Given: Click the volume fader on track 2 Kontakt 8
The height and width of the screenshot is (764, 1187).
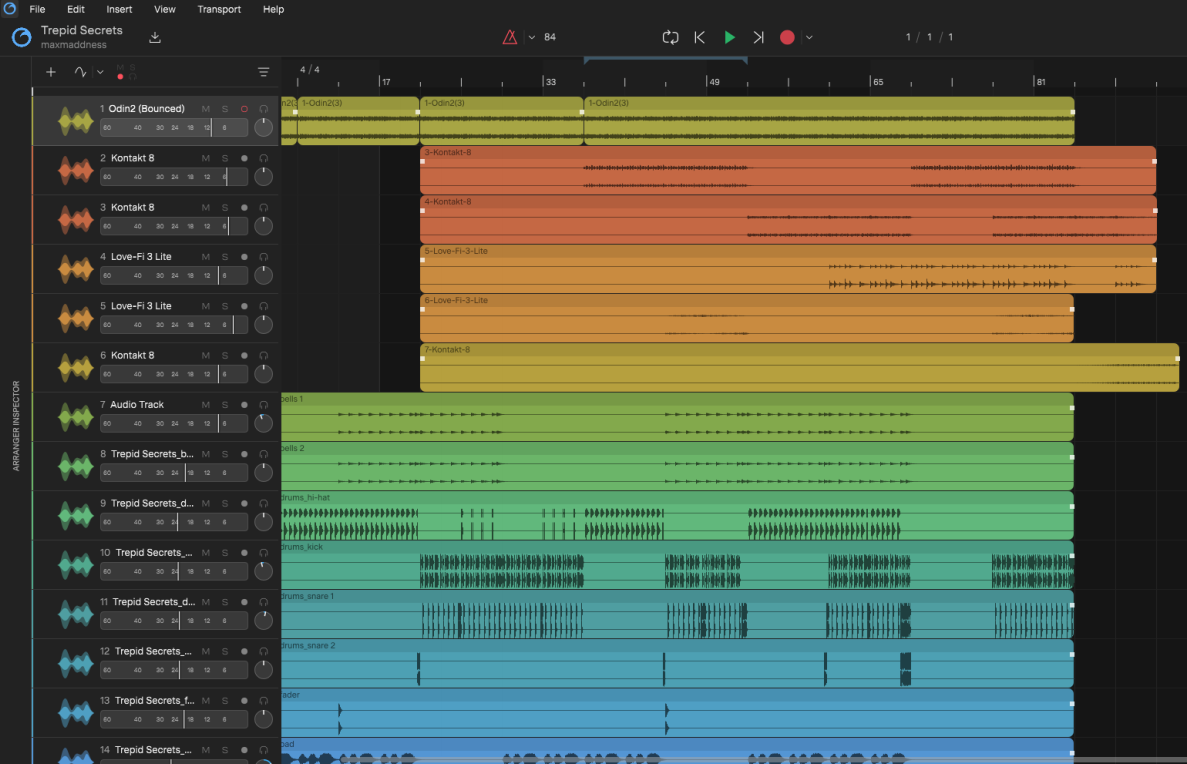Looking at the screenshot, I should click(x=174, y=176).
